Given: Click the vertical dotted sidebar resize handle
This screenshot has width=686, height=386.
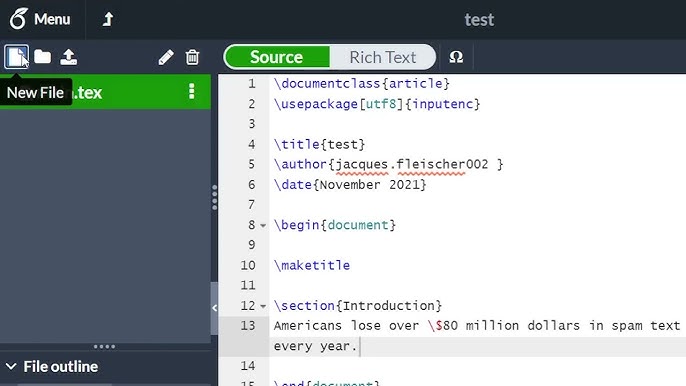Looking at the screenshot, I should 214,197.
